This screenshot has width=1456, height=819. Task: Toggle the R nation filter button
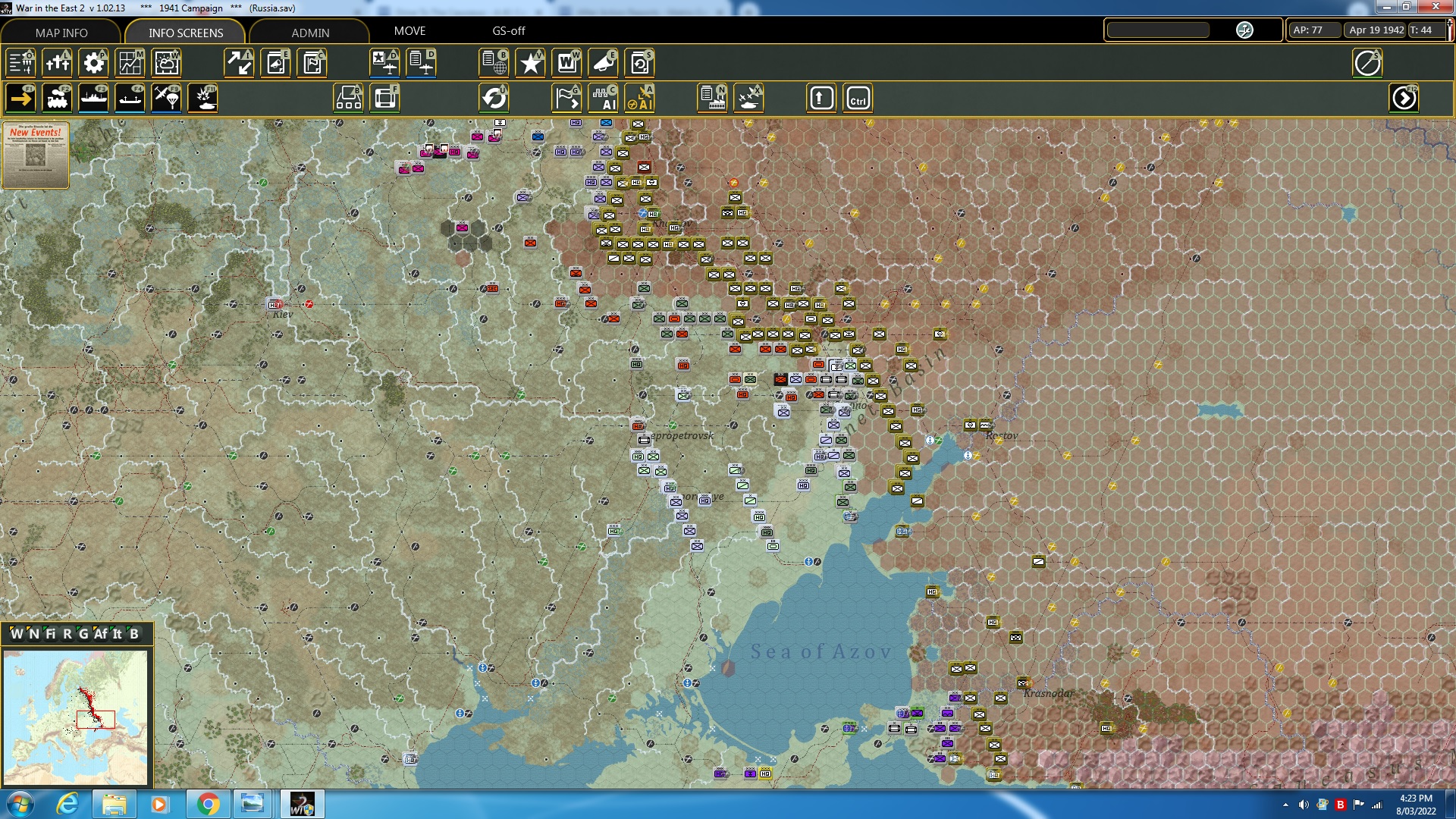(x=67, y=634)
